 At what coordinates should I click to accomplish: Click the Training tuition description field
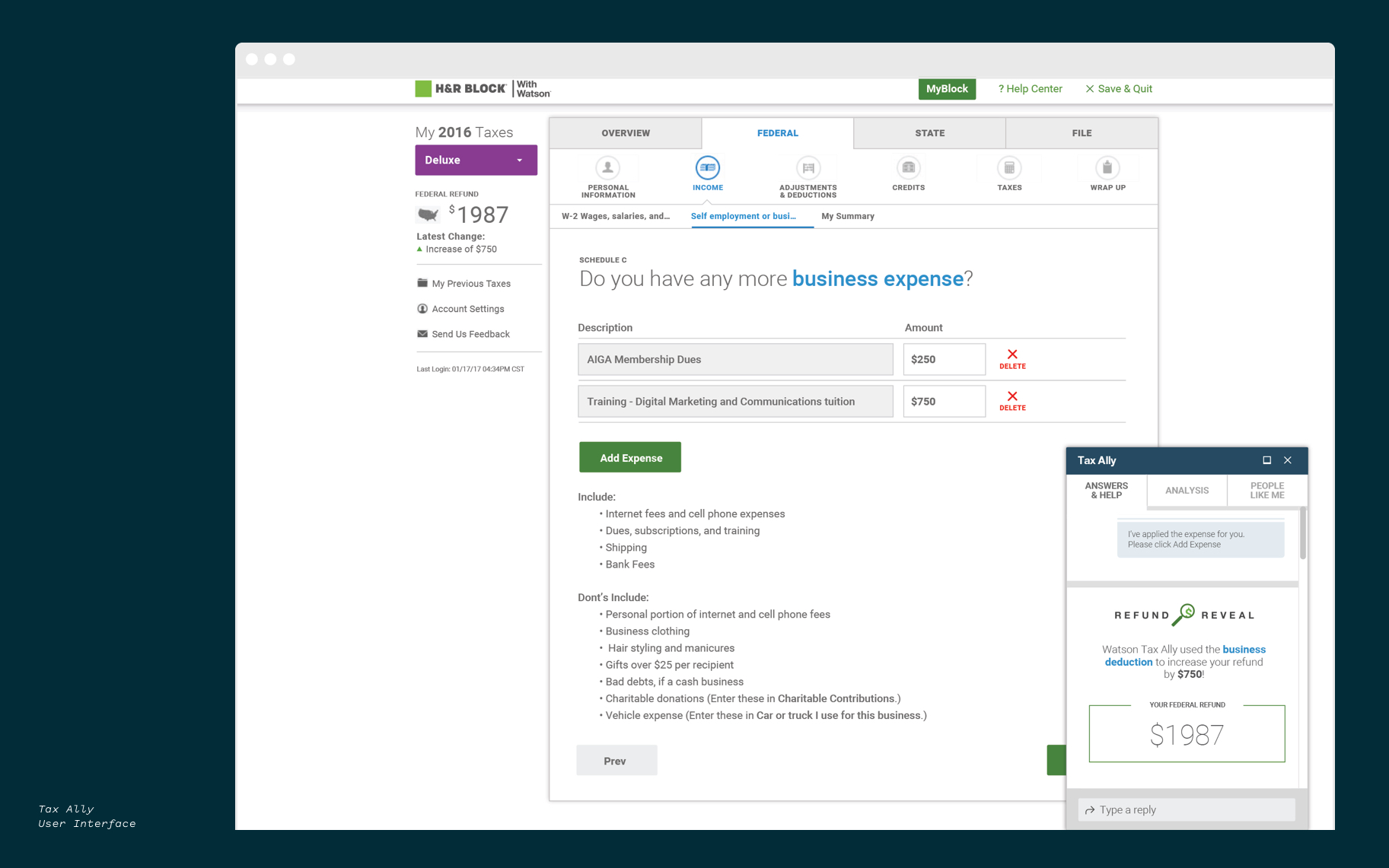pyautogui.click(x=735, y=401)
